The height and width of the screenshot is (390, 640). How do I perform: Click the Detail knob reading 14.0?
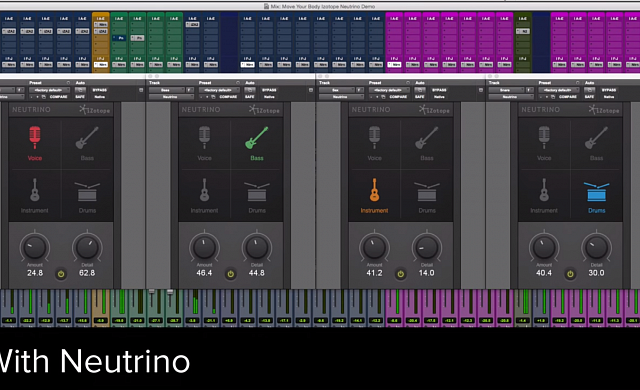click(427, 247)
